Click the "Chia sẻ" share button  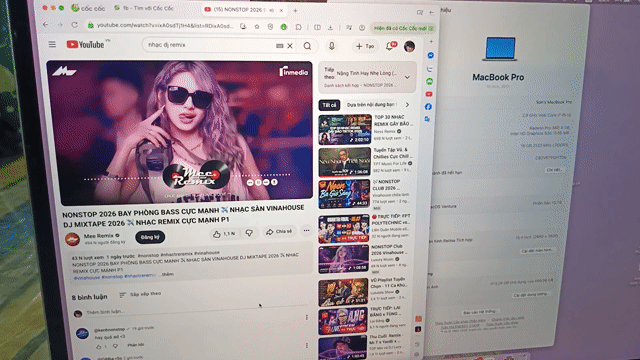tap(279, 231)
